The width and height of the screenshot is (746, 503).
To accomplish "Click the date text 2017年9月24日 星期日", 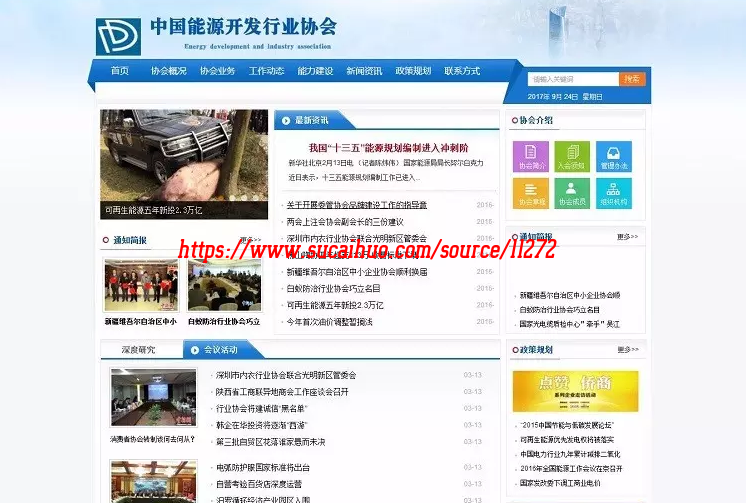I will coord(565,97).
